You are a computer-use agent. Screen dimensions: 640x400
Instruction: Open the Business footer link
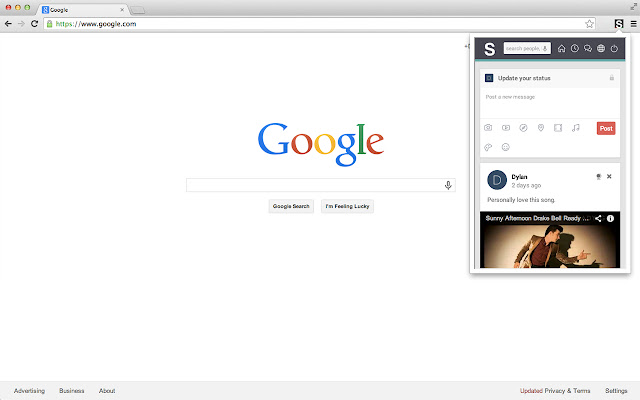coord(71,391)
